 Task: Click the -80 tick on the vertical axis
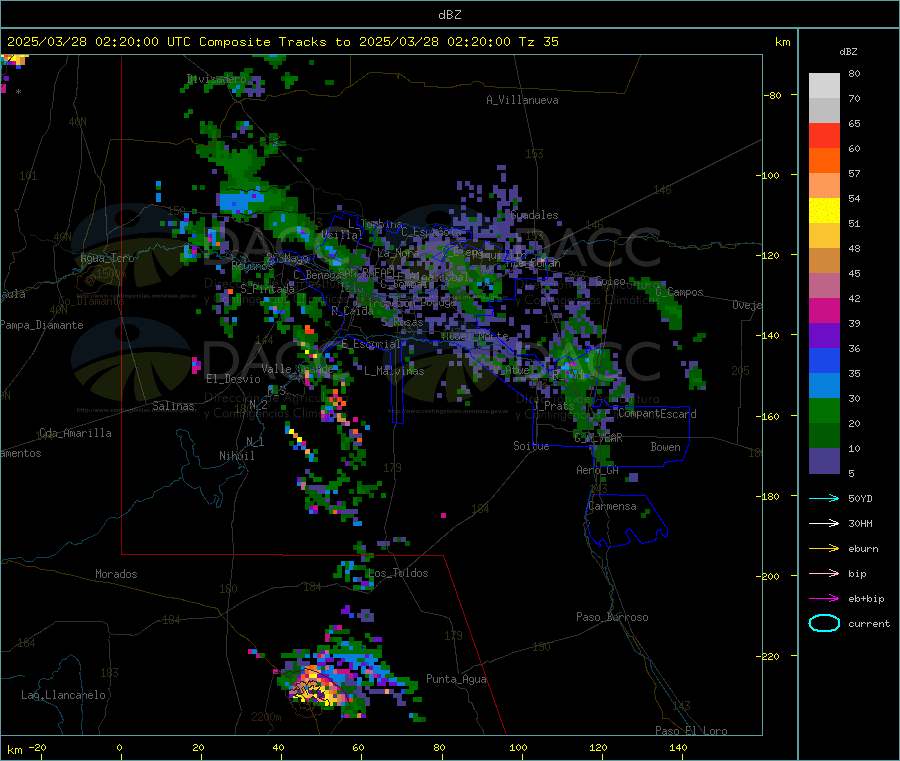[773, 95]
